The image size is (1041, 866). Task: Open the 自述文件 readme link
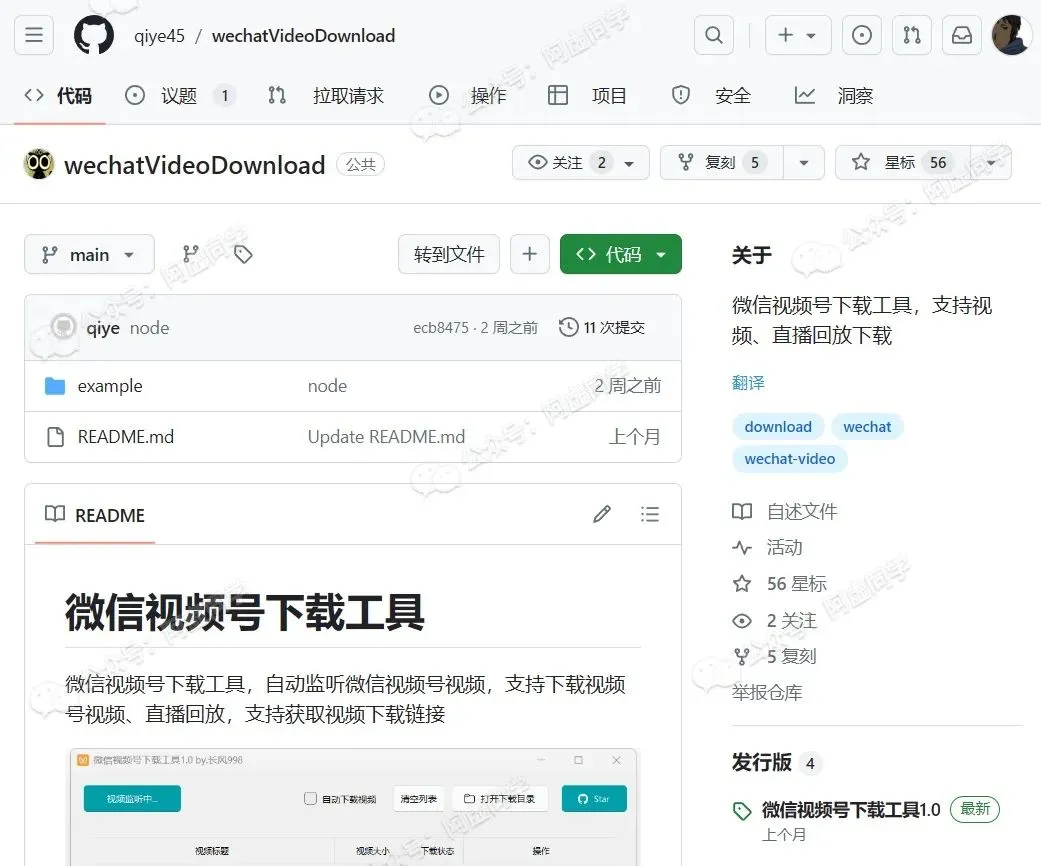click(785, 511)
